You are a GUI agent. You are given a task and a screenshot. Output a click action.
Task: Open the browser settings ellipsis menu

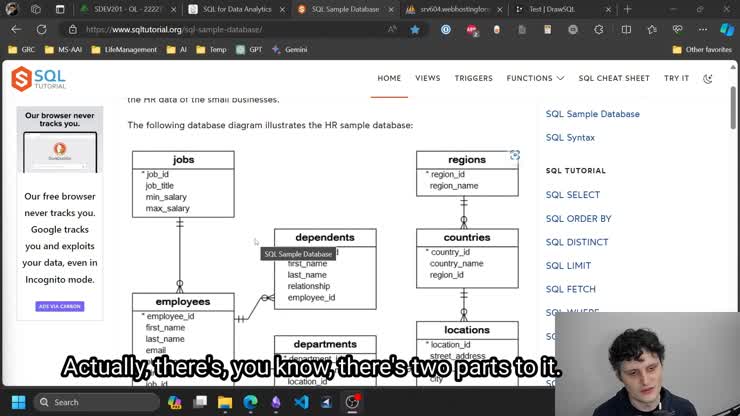click(703, 29)
